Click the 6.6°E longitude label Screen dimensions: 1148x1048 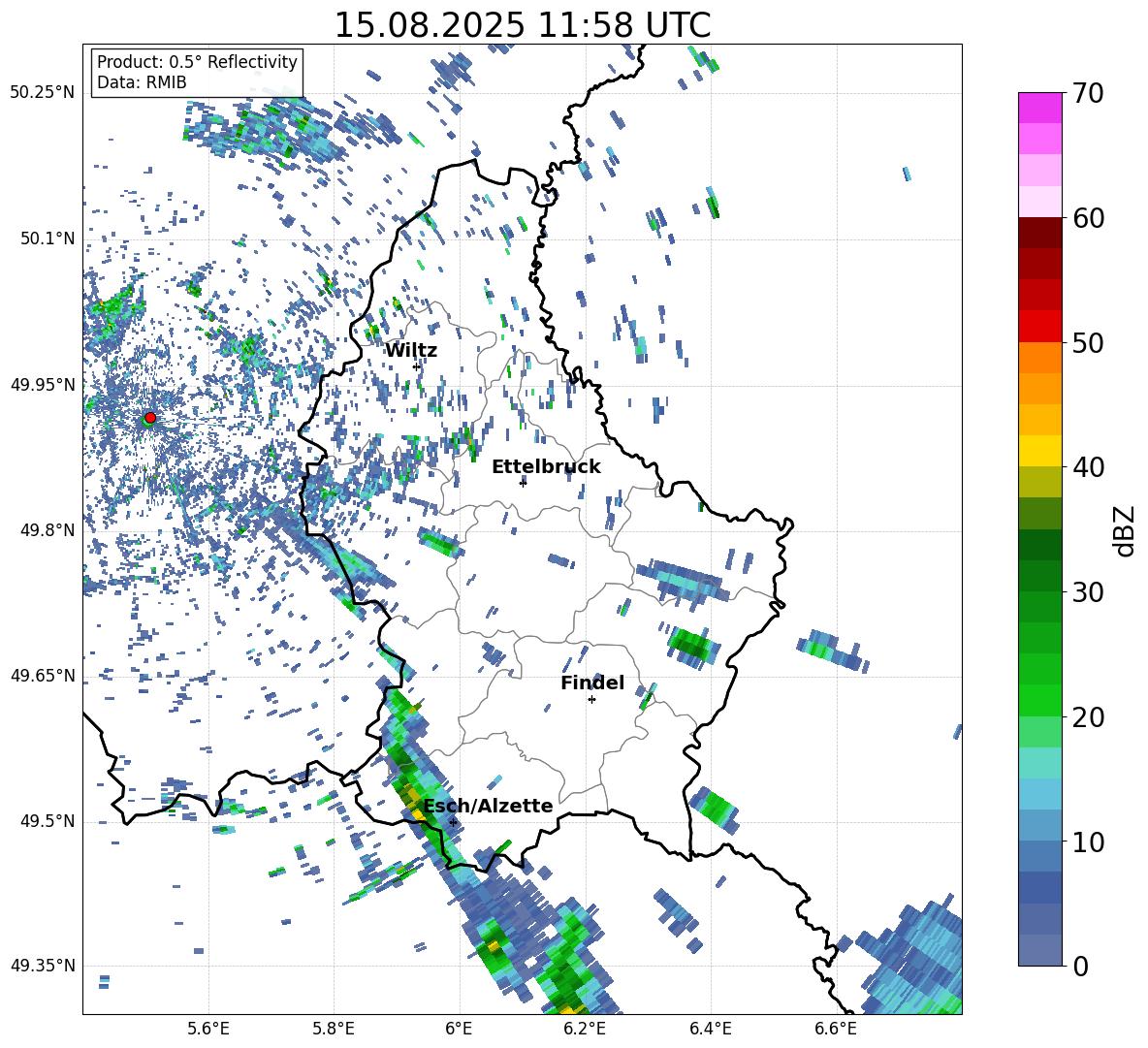tap(836, 1029)
